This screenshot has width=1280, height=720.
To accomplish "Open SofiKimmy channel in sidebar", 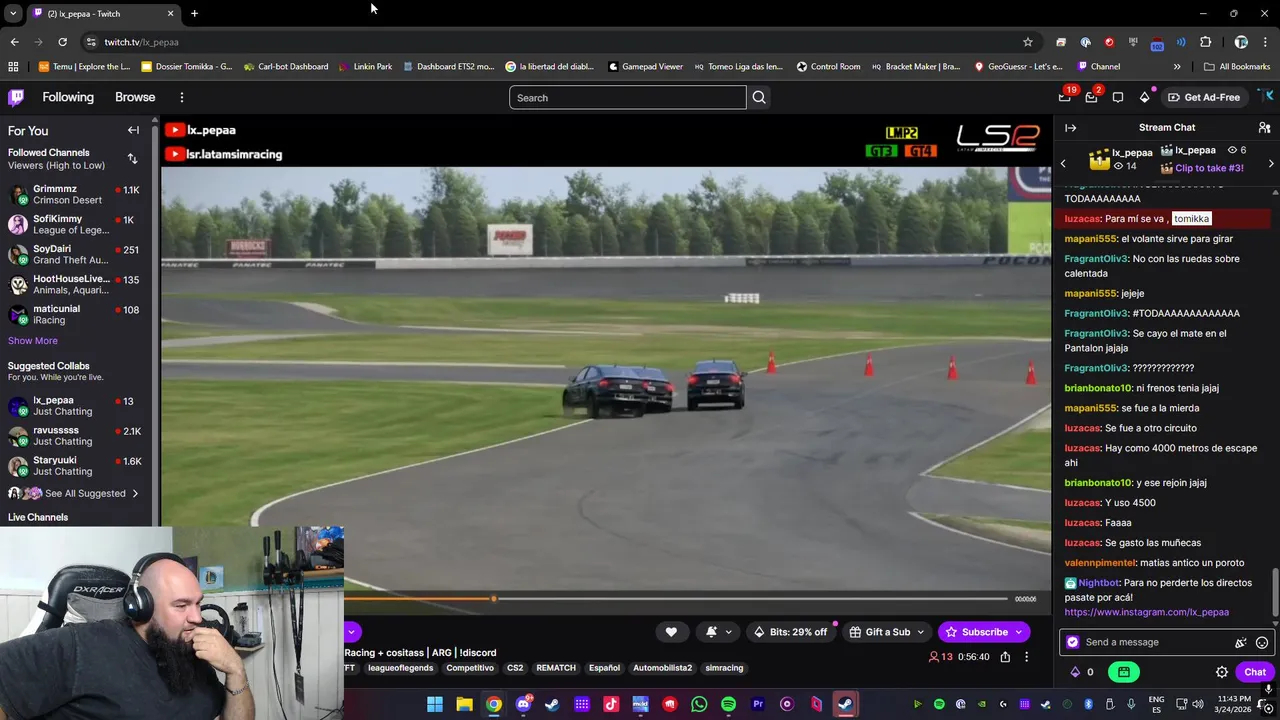I will (75, 224).
